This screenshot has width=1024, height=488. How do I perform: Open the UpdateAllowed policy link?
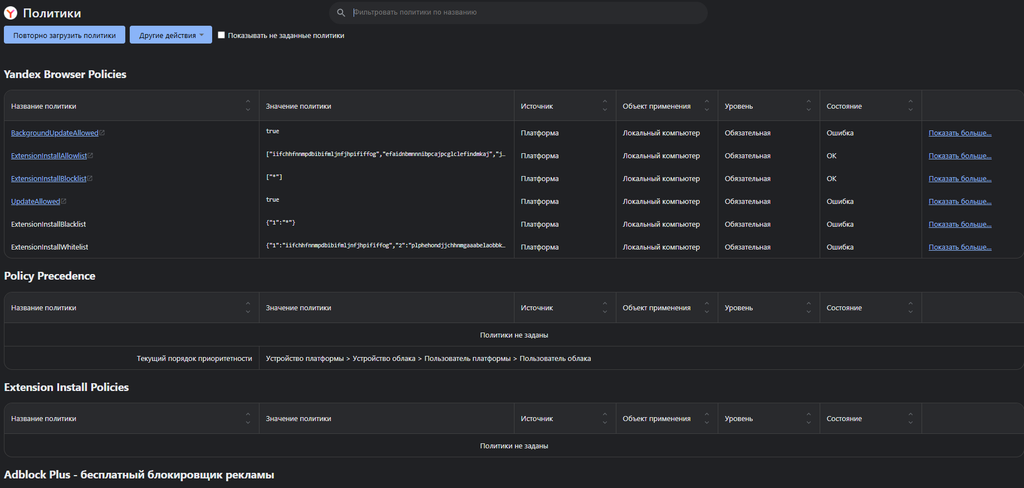36,201
